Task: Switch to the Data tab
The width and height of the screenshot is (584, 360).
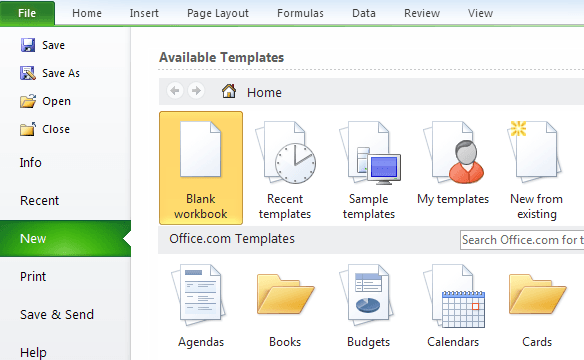Action: (364, 13)
